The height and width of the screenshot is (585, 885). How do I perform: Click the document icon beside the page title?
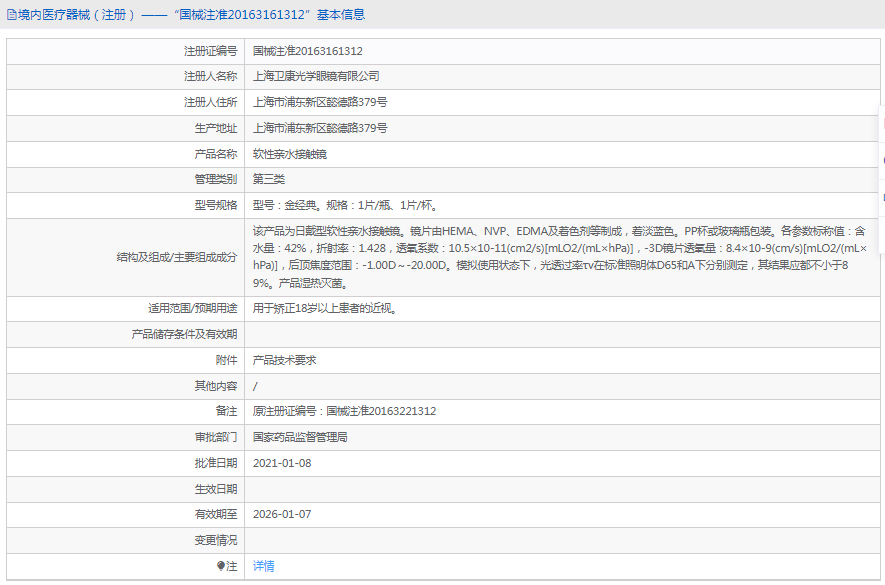point(12,15)
